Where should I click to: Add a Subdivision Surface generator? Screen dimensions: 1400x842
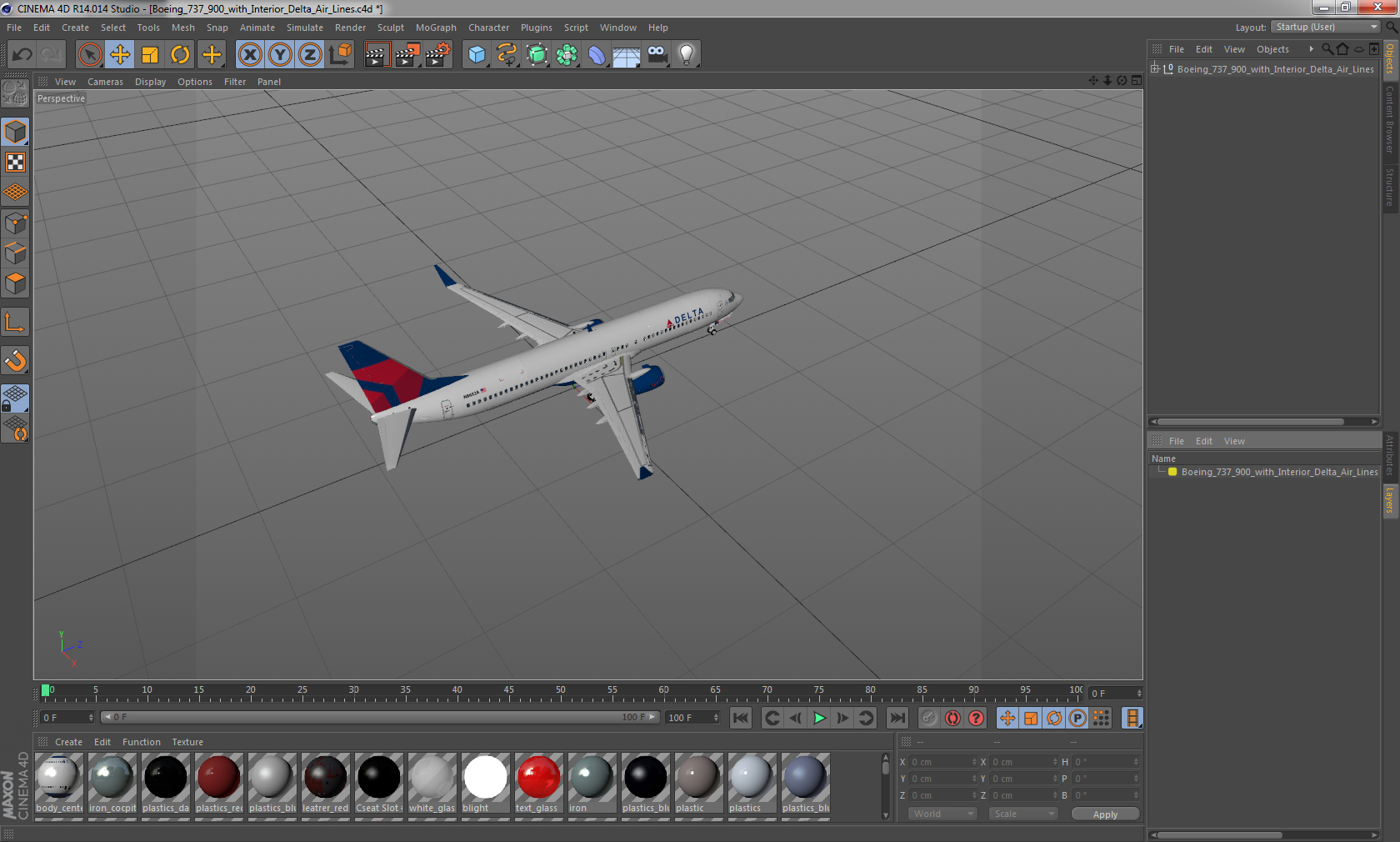coord(537,55)
